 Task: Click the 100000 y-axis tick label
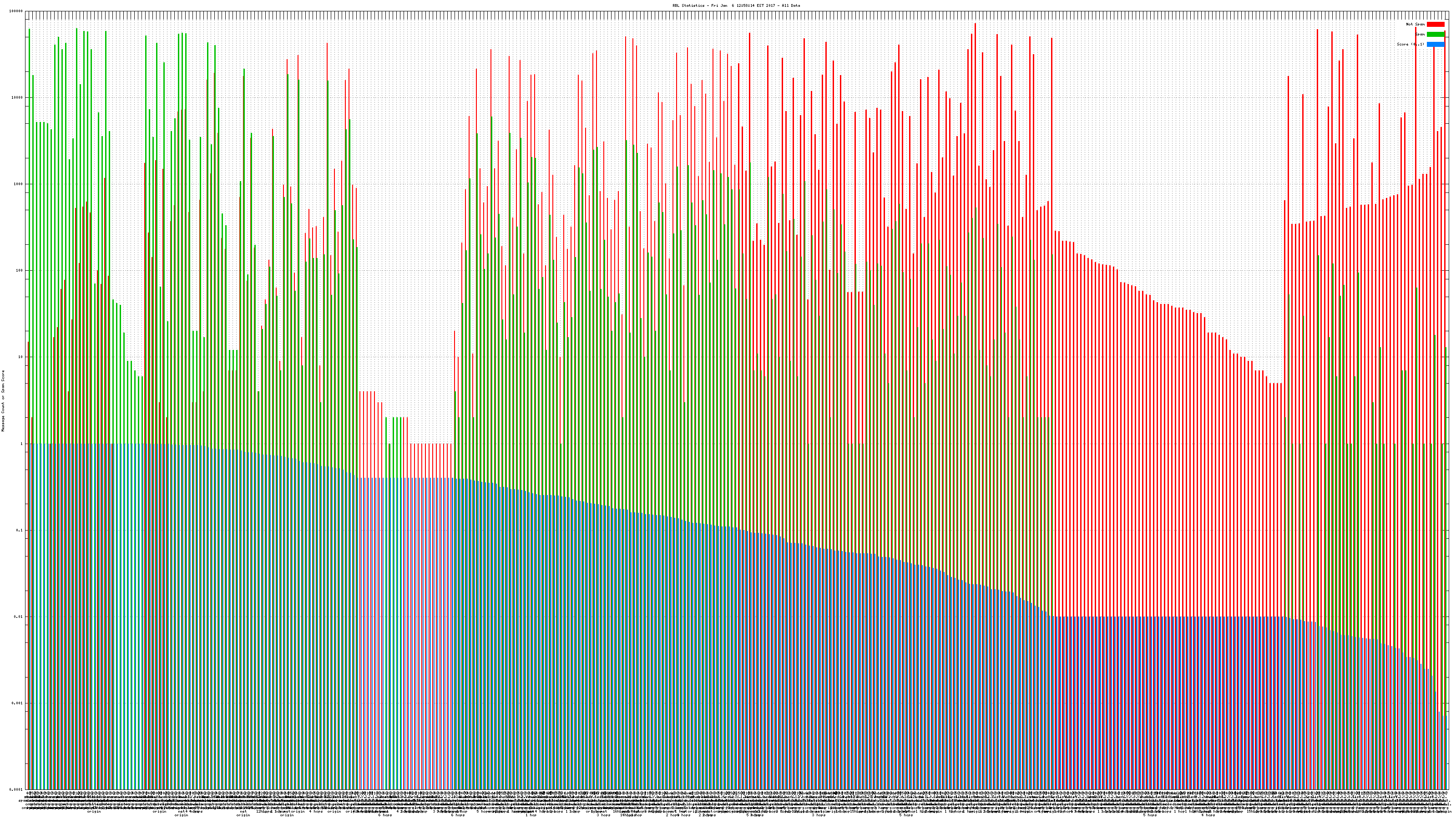coord(16,11)
